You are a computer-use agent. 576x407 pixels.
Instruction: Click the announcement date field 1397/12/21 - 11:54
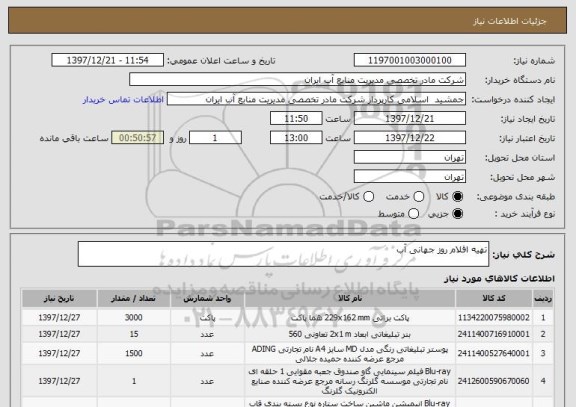coord(108,60)
